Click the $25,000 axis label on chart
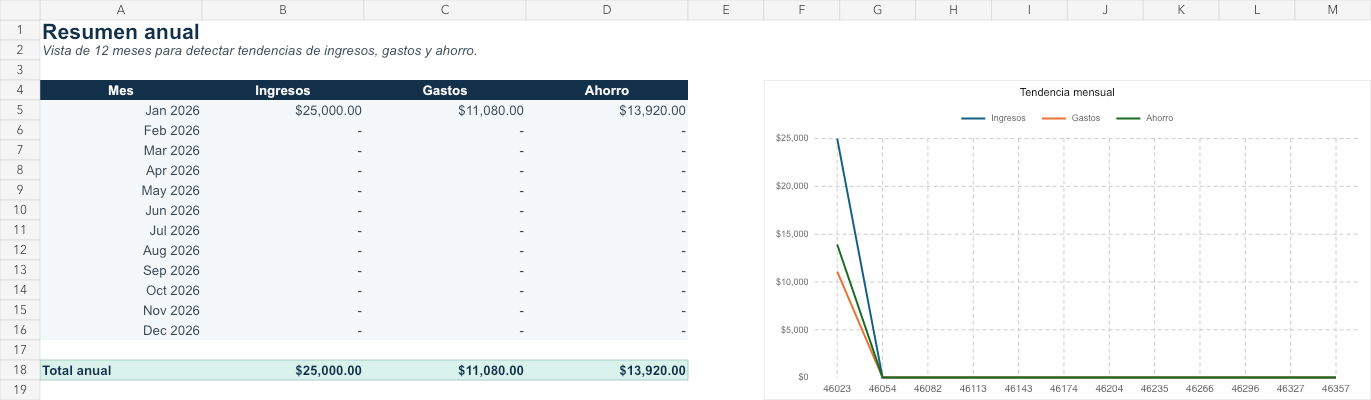This screenshot has height=400, width=1371. [x=792, y=138]
